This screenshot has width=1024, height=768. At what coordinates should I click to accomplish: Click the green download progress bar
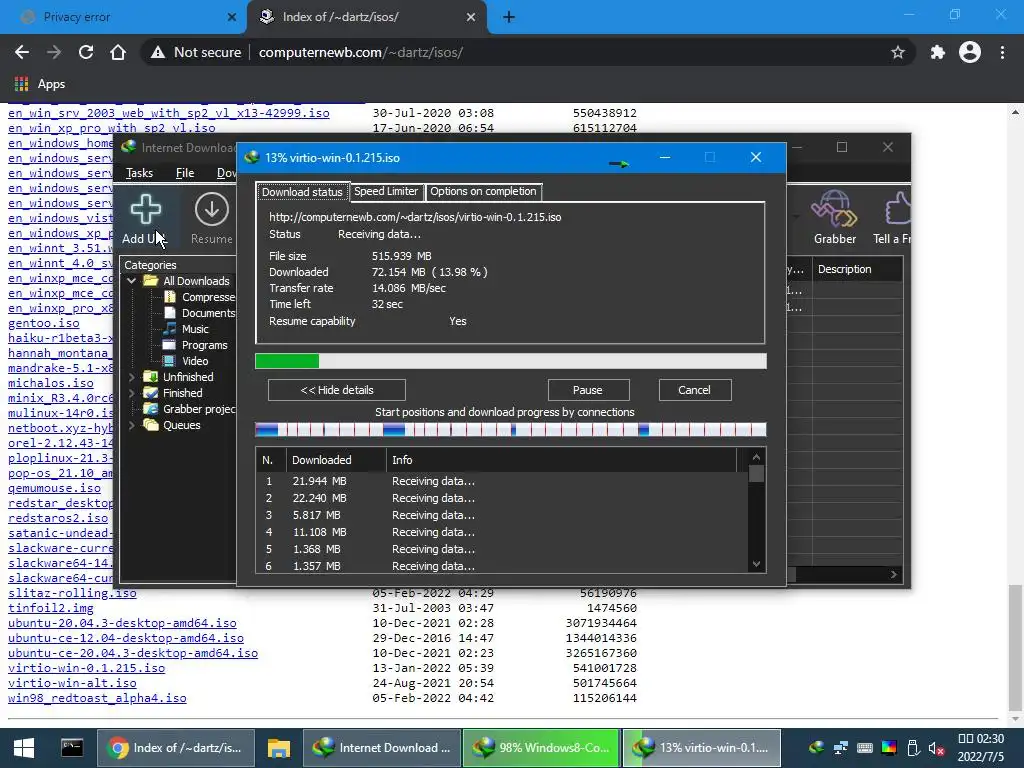511,361
